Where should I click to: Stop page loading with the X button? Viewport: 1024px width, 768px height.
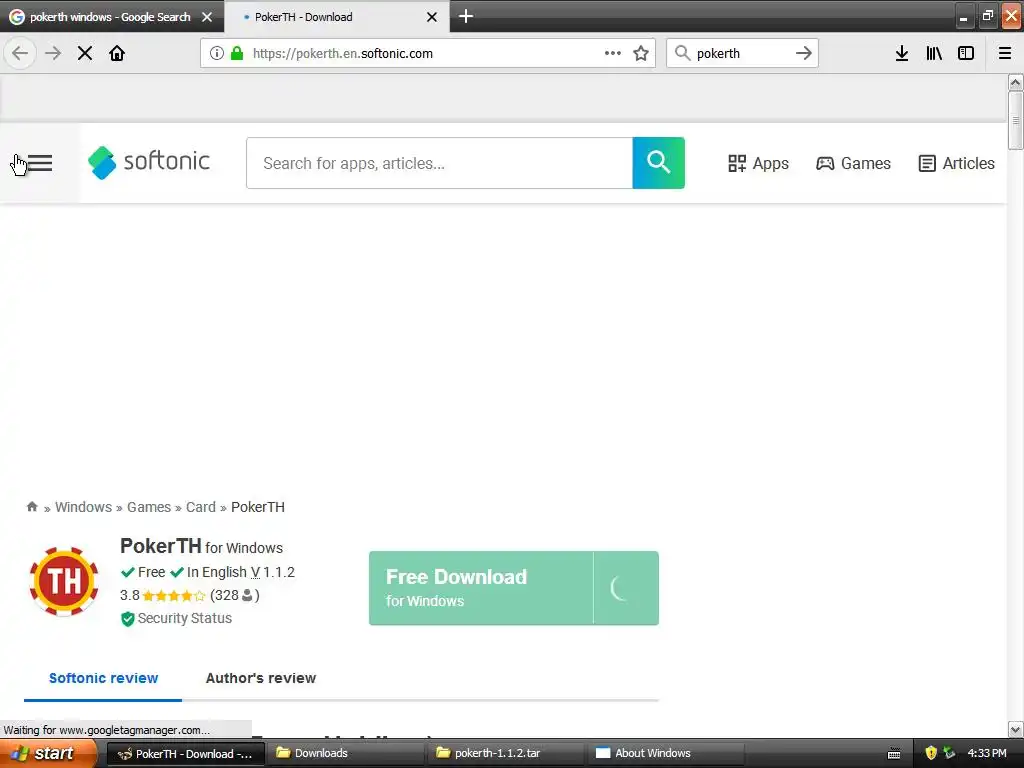(85, 53)
